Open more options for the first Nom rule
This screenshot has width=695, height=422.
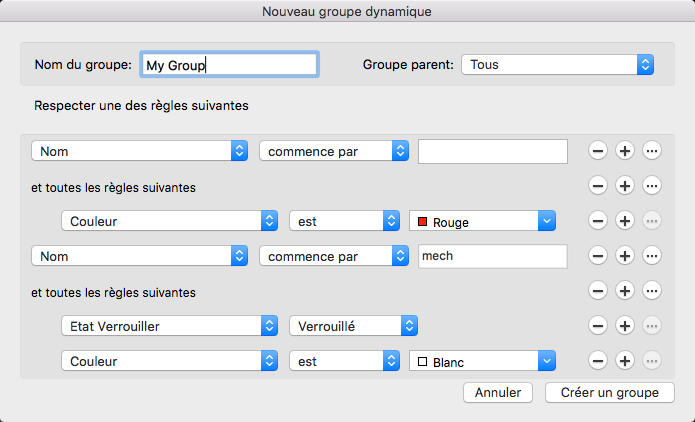[x=652, y=151]
